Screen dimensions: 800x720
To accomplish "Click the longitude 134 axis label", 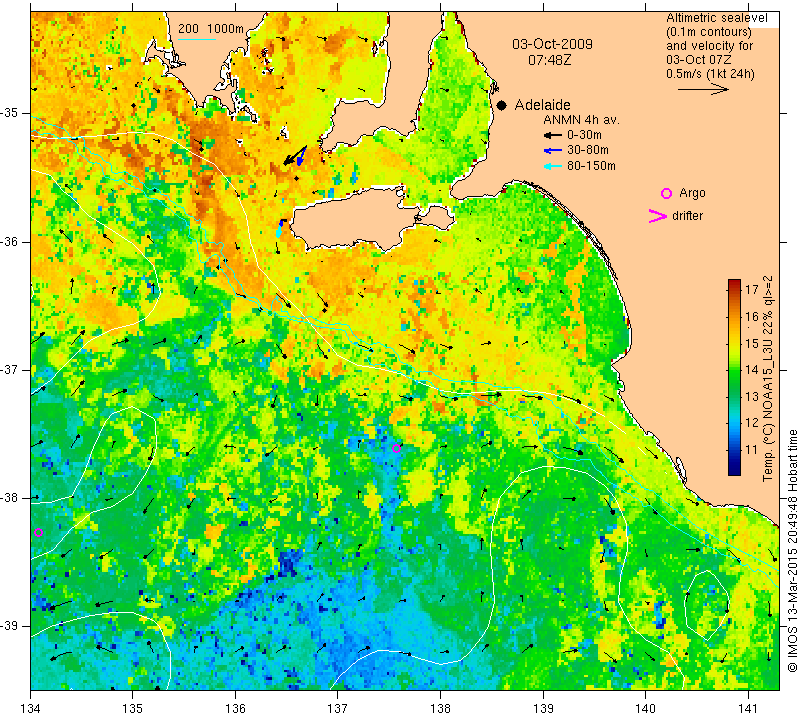I will (31, 709).
